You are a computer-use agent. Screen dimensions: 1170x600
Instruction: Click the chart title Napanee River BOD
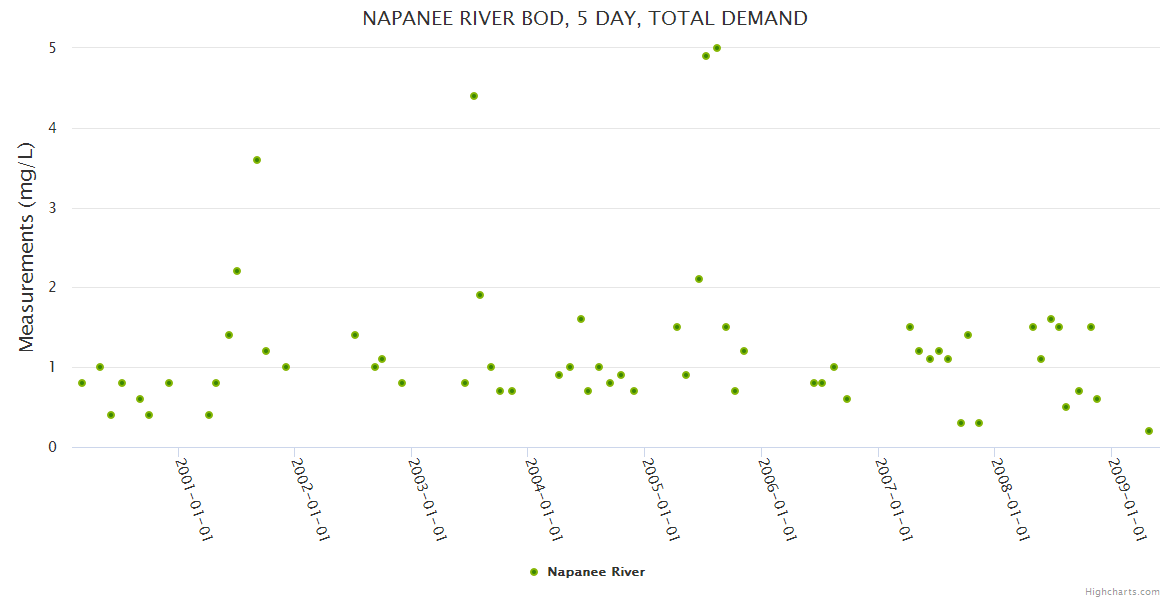(585, 18)
